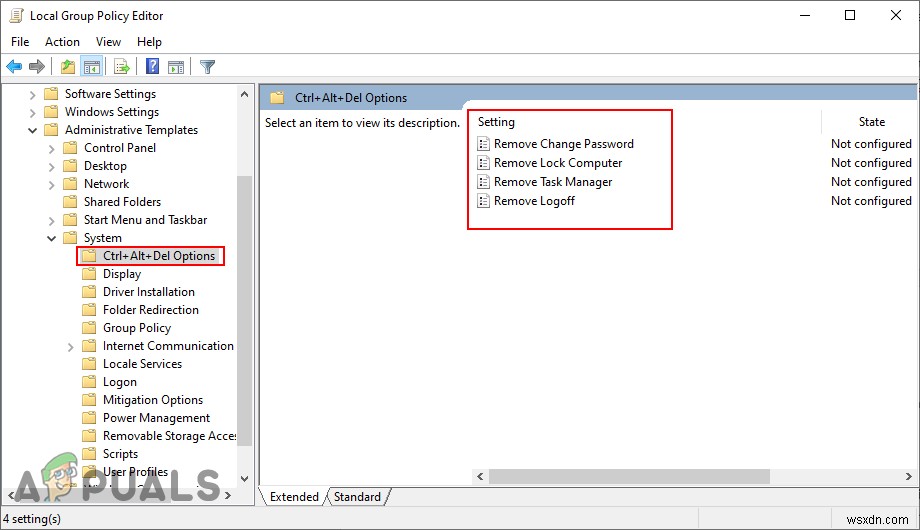The height and width of the screenshot is (530, 920).
Task: Collapse the System tree node
Action: [x=52, y=238]
